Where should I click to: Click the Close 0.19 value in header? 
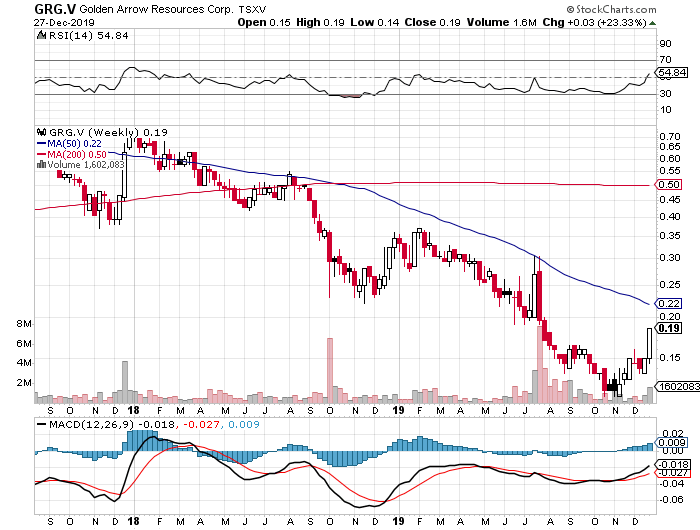click(x=432, y=22)
